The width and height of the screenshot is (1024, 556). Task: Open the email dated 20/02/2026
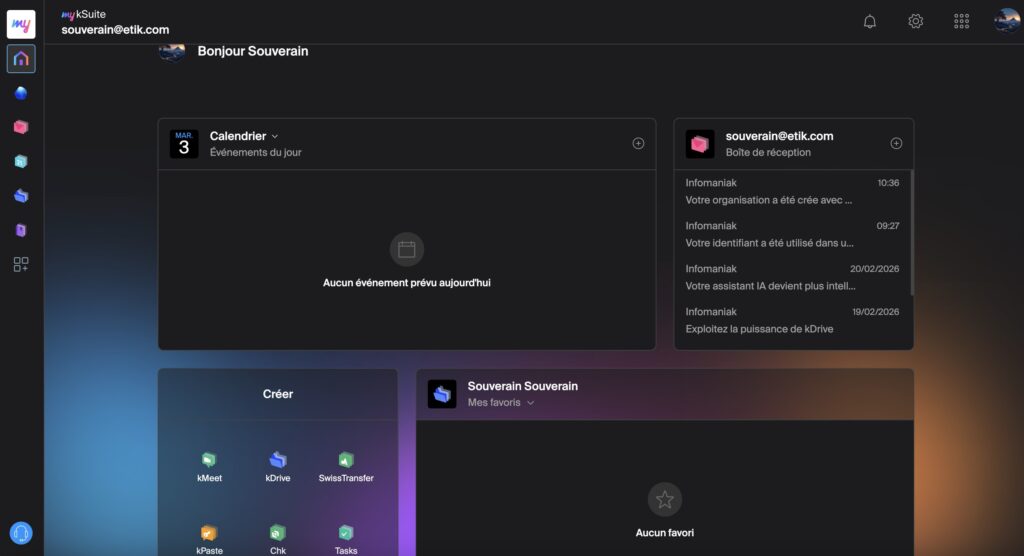point(792,277)
